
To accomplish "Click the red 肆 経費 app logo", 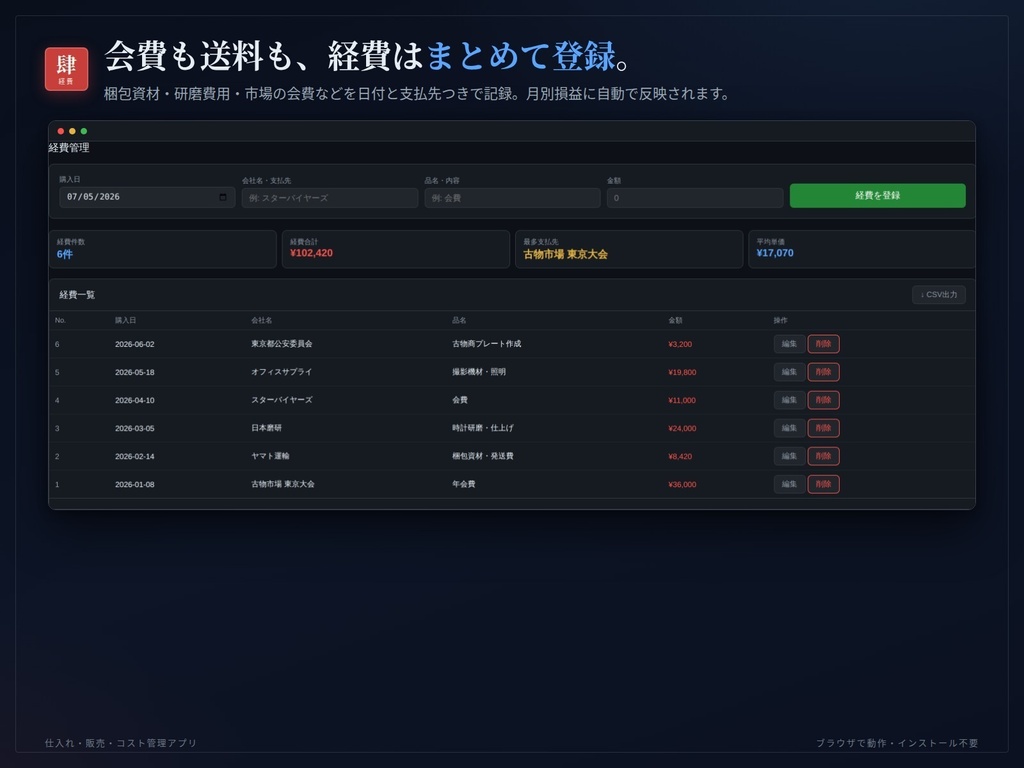I will (x=67, y=69).
